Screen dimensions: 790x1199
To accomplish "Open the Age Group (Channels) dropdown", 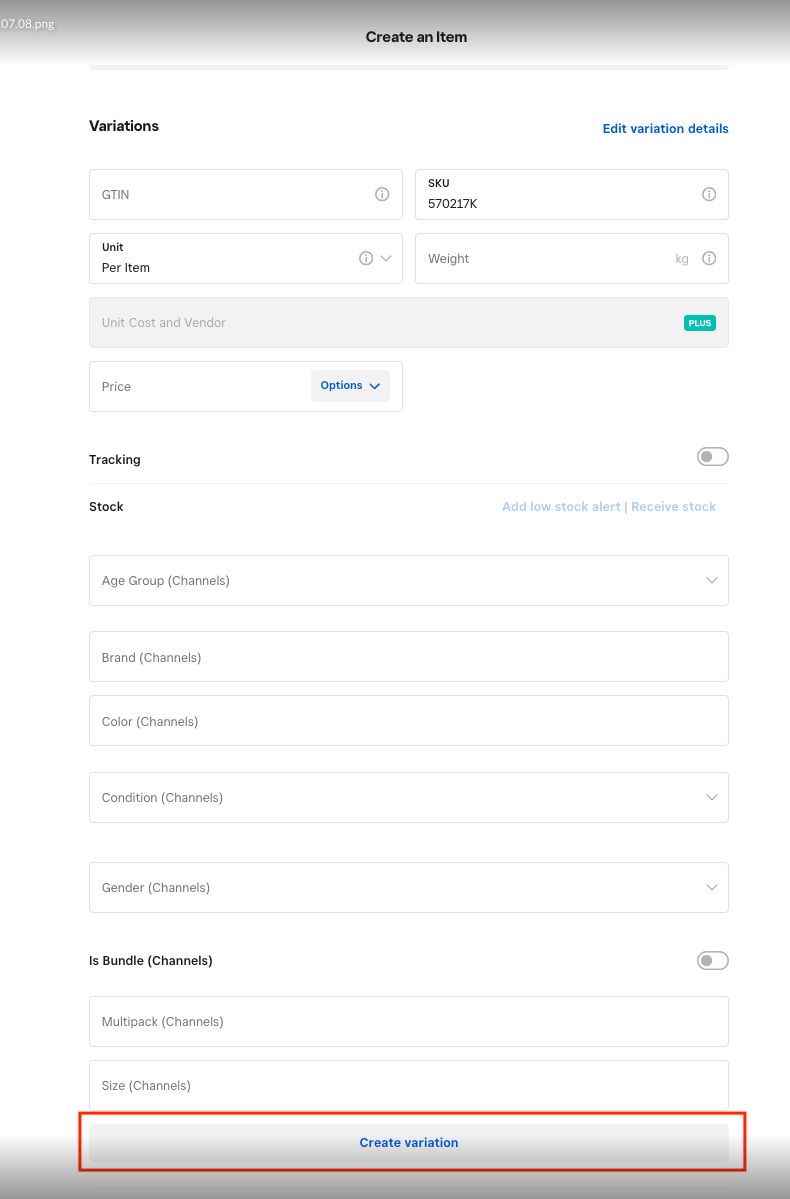I will pyautogui.click(x=408, y=580).
